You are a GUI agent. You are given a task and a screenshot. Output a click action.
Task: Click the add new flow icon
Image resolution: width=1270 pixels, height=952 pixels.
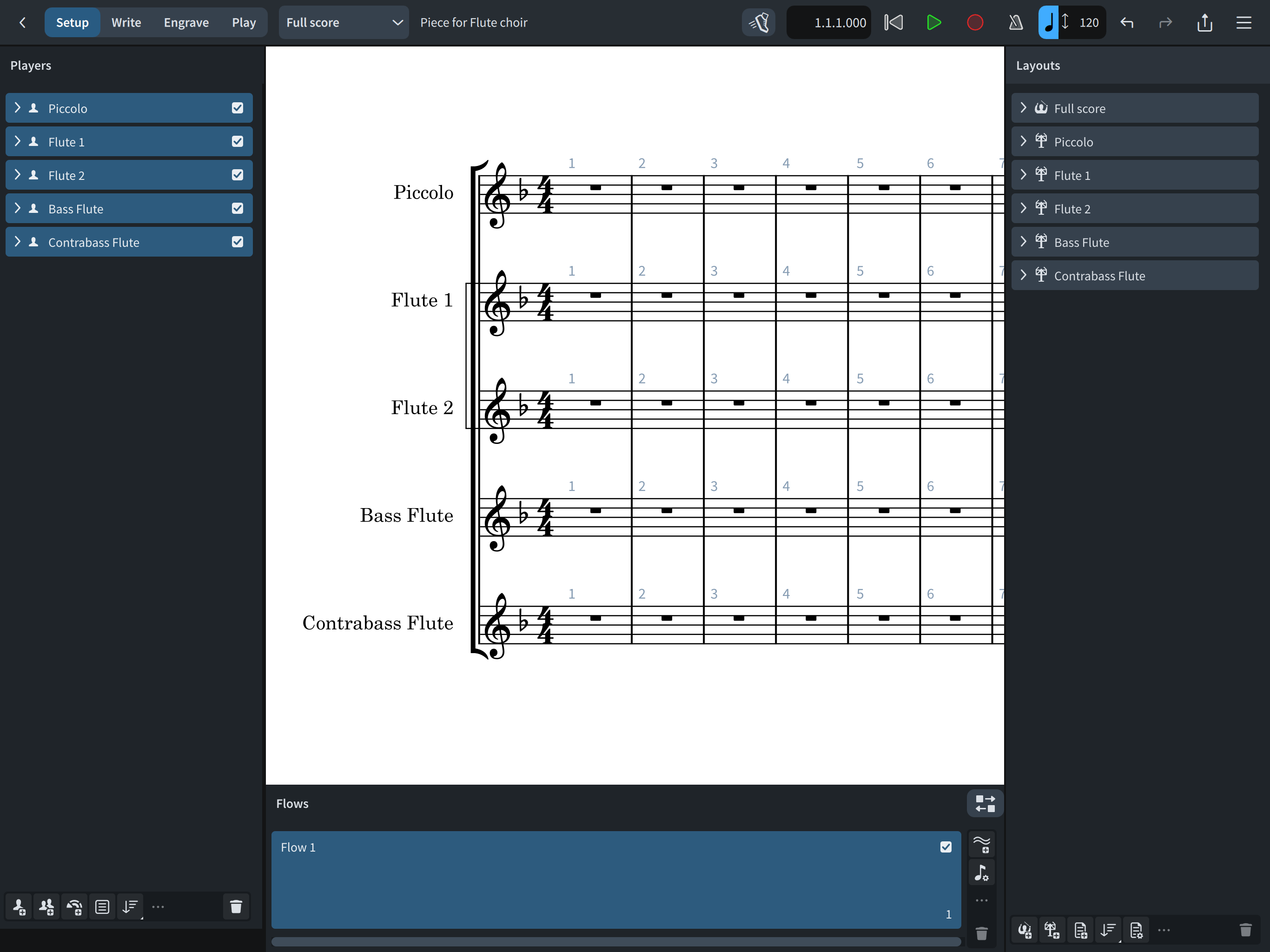tap(982, 844)
